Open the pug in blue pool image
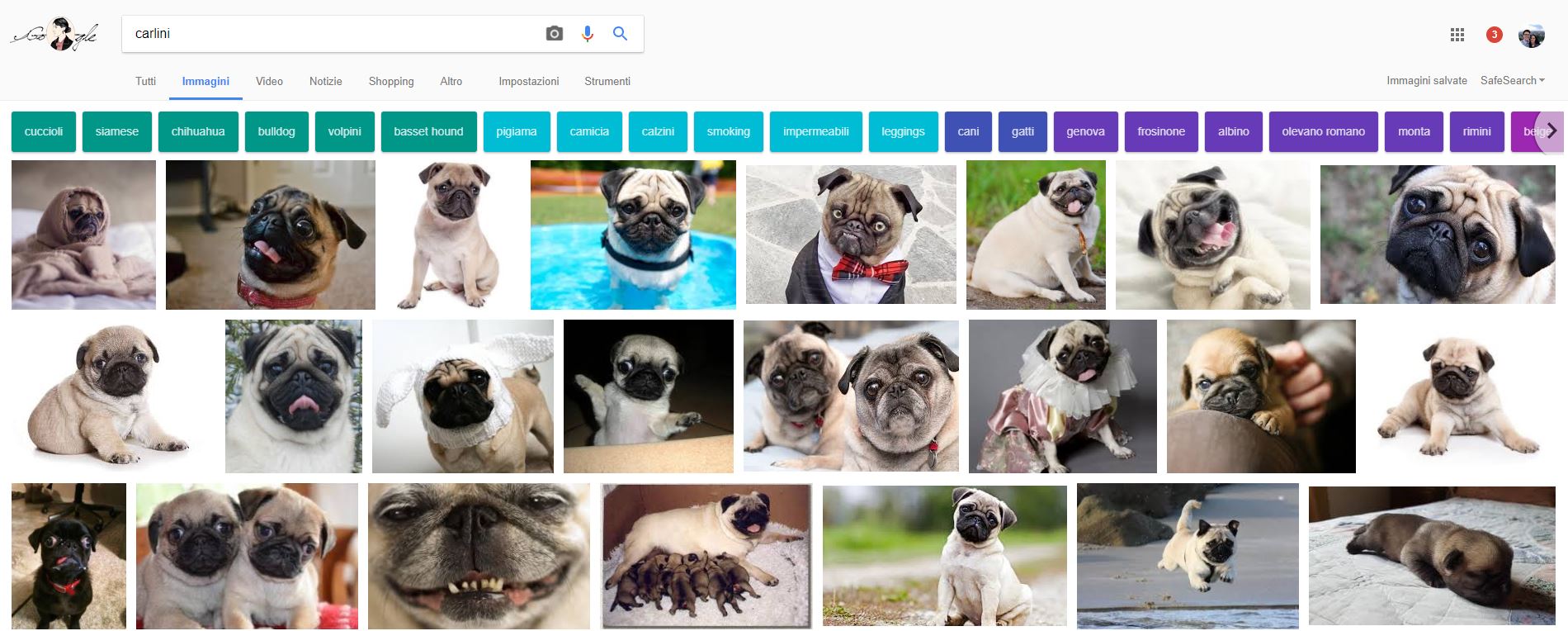The height and width of the screenshot is (631, 1568). point(633,235)
